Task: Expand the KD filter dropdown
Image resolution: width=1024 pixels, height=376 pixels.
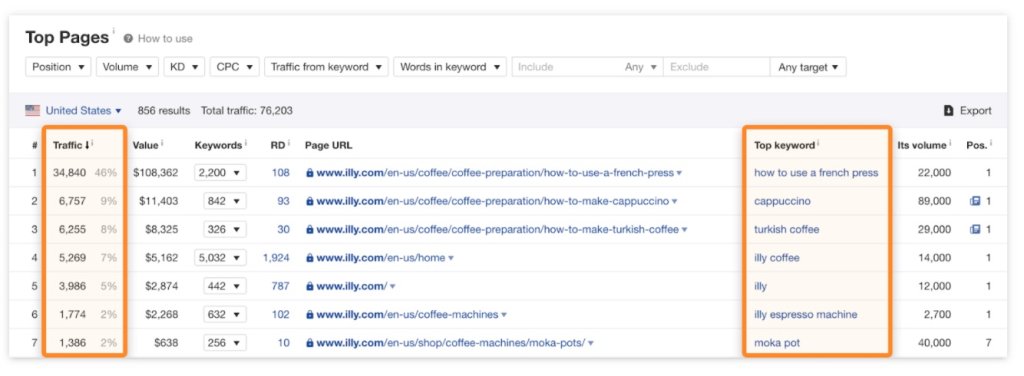Action: click(184, 67)
